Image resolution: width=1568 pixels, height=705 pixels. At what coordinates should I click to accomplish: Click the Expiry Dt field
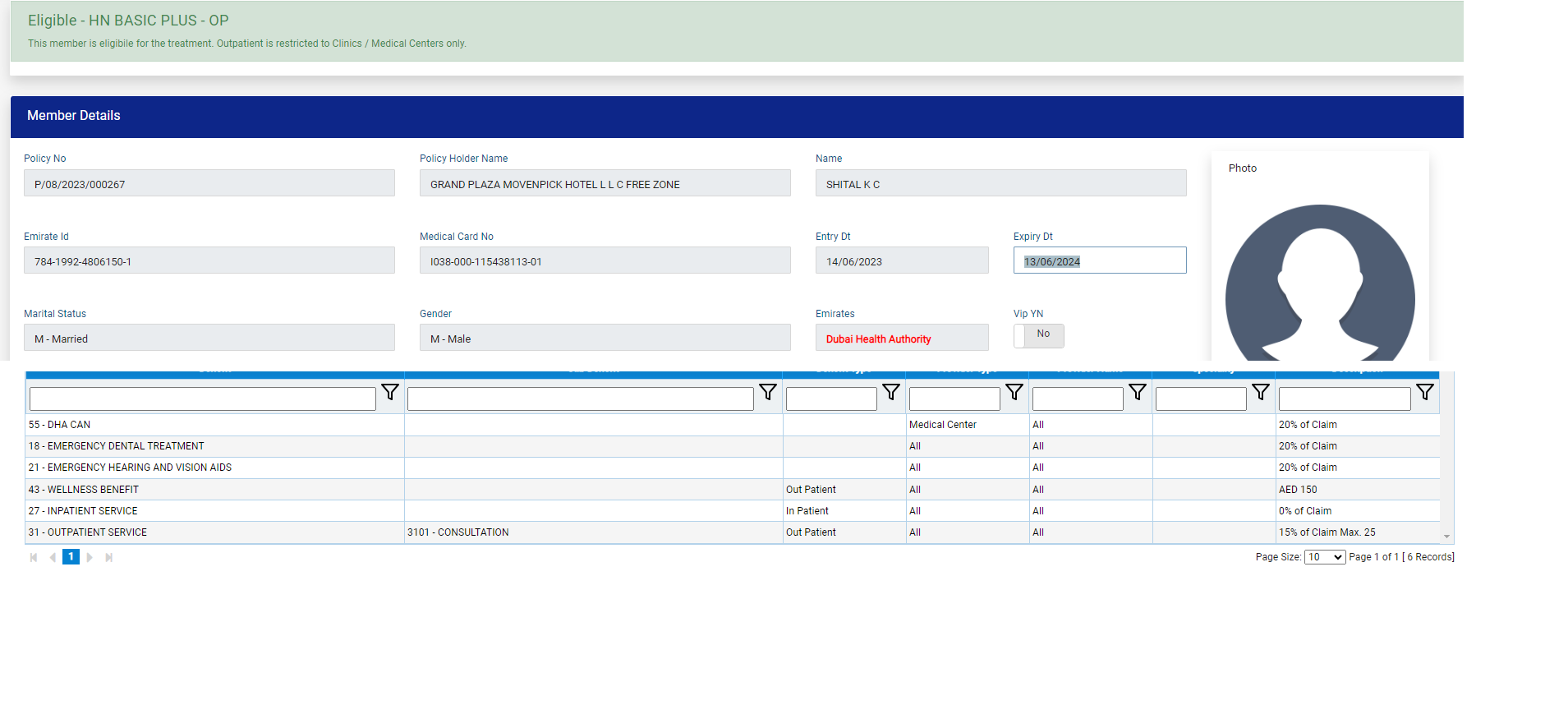[x=1099, y=261]
